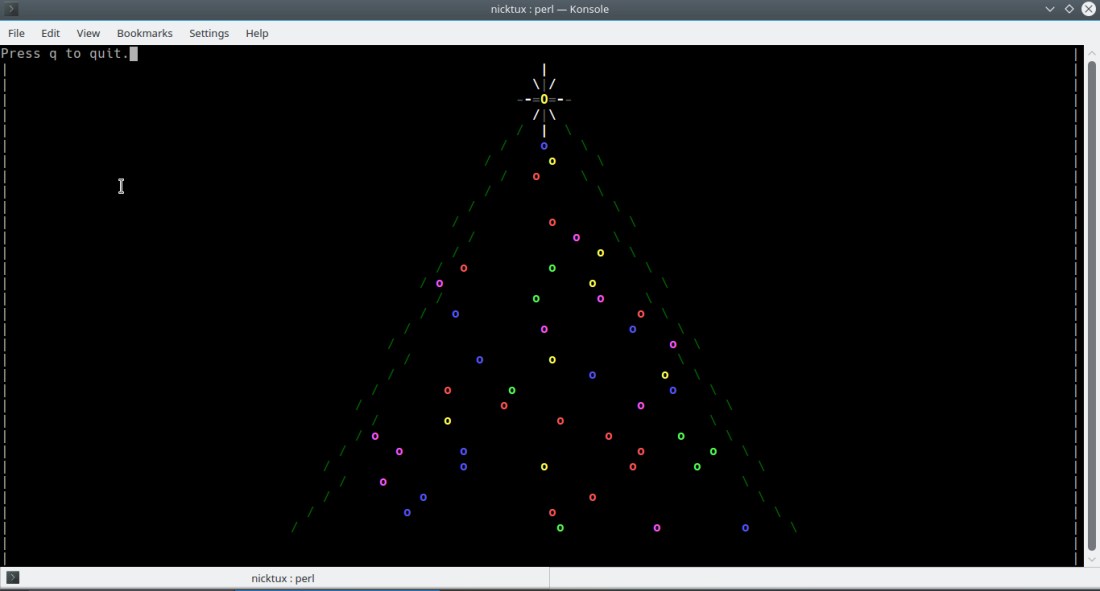Screen dimensions: 1100x591
Task: Open the Edit menu
Action: point(50,33)
